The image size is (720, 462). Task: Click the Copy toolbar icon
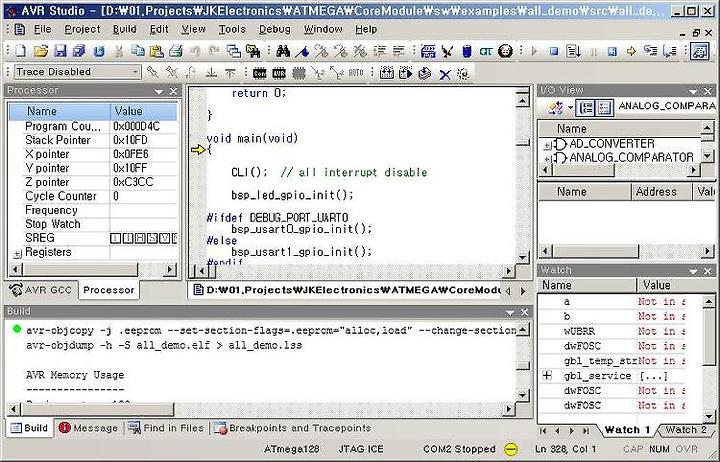(137, 51)
